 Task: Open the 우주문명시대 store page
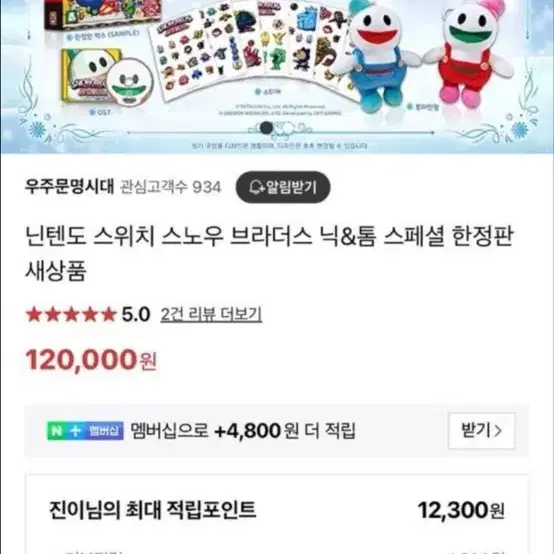(x=69, y=187)
